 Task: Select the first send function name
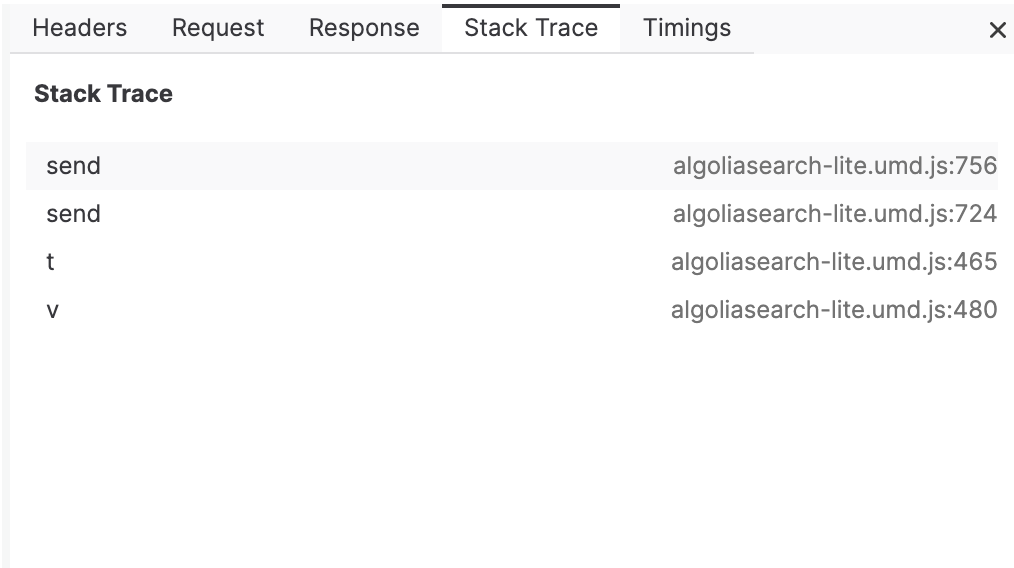(74, 166)
